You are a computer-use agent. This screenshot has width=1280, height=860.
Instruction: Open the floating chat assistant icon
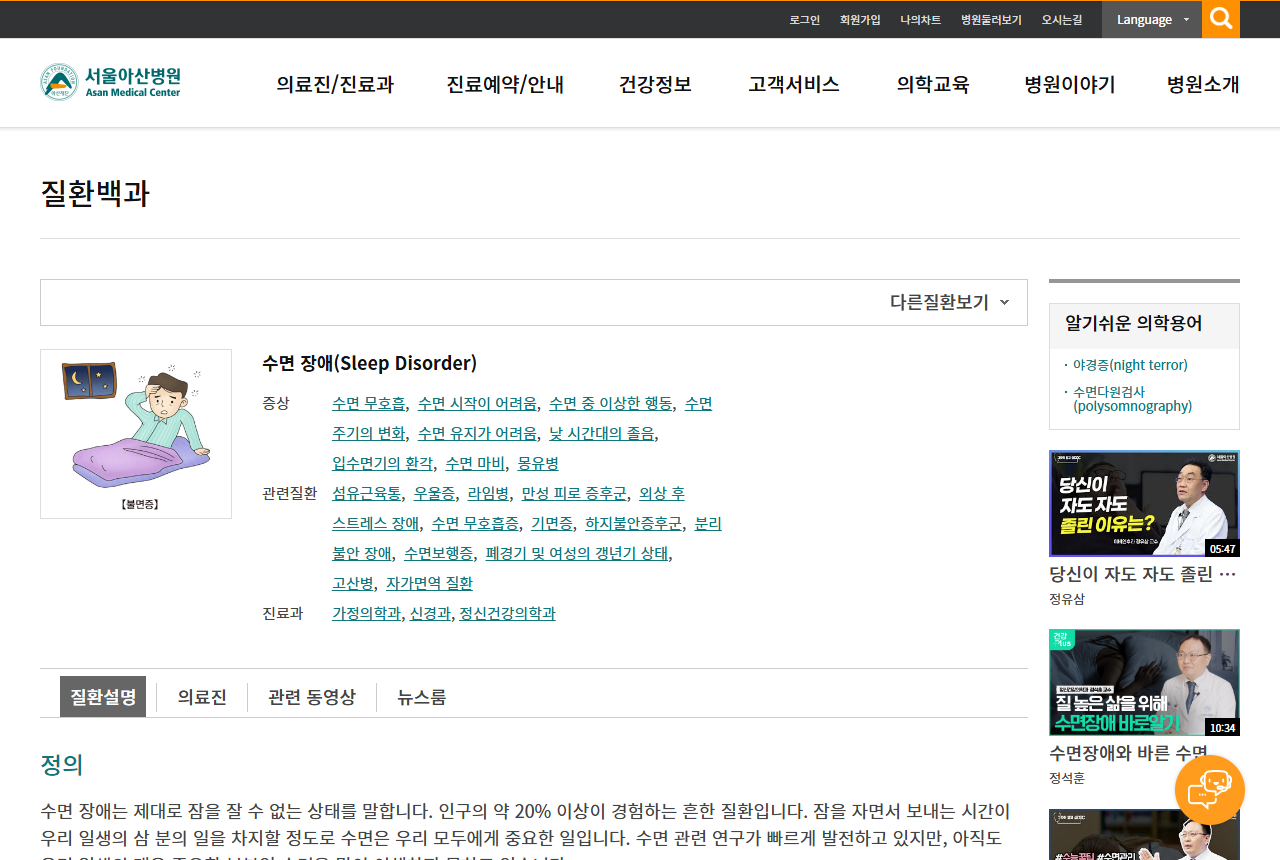1210,790
